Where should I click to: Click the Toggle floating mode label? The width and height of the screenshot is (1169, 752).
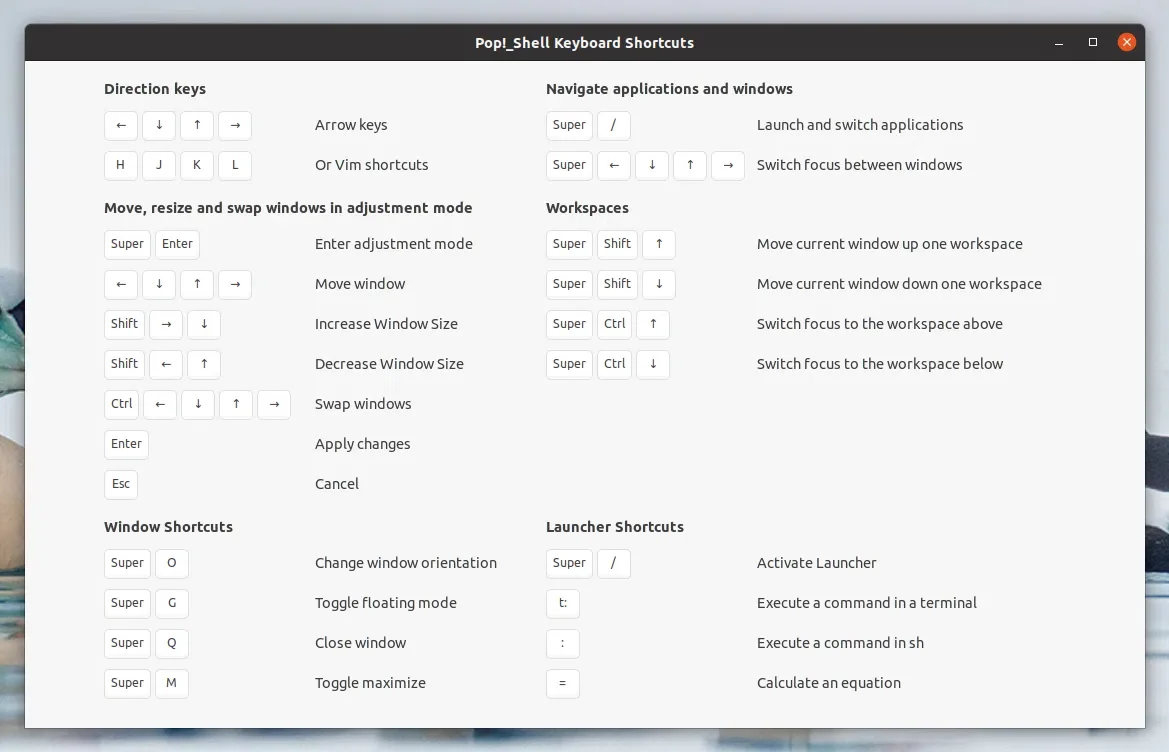tap(385, 604)
